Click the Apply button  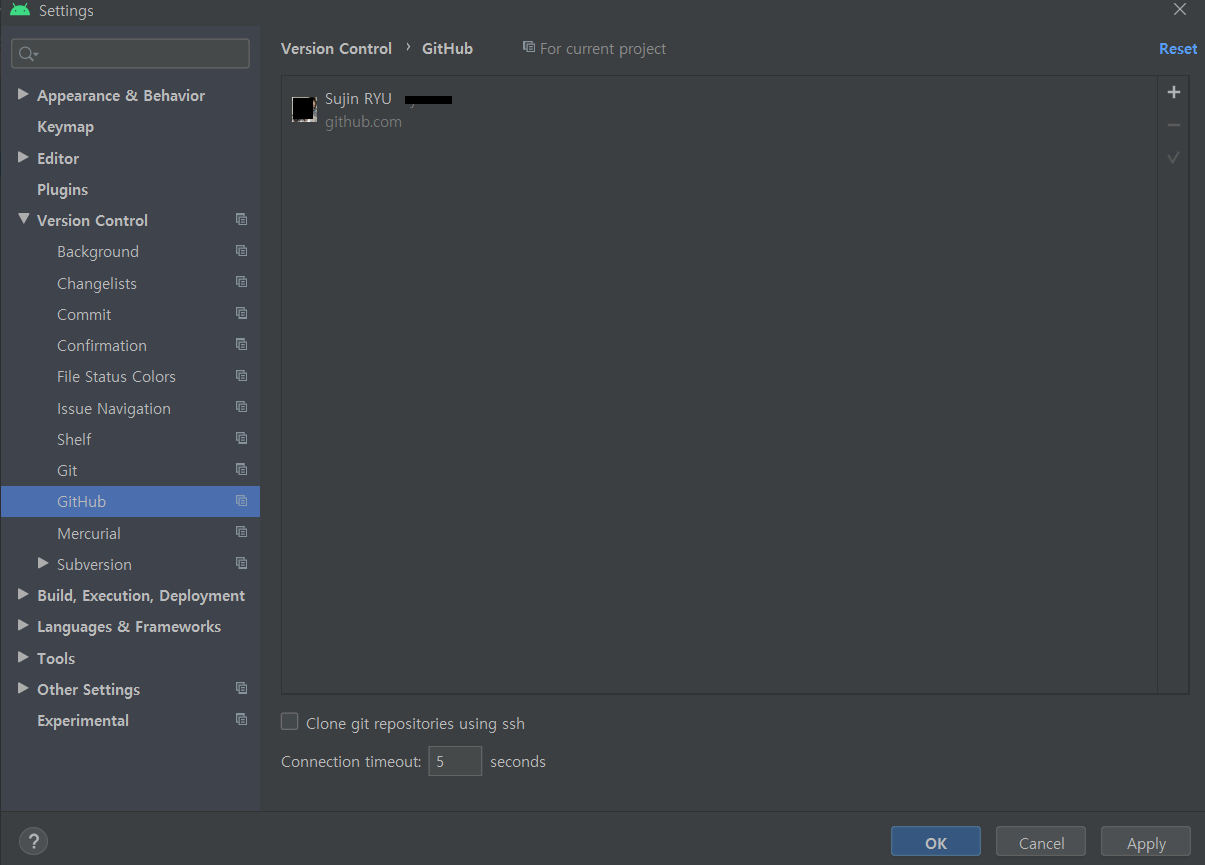1146,843
